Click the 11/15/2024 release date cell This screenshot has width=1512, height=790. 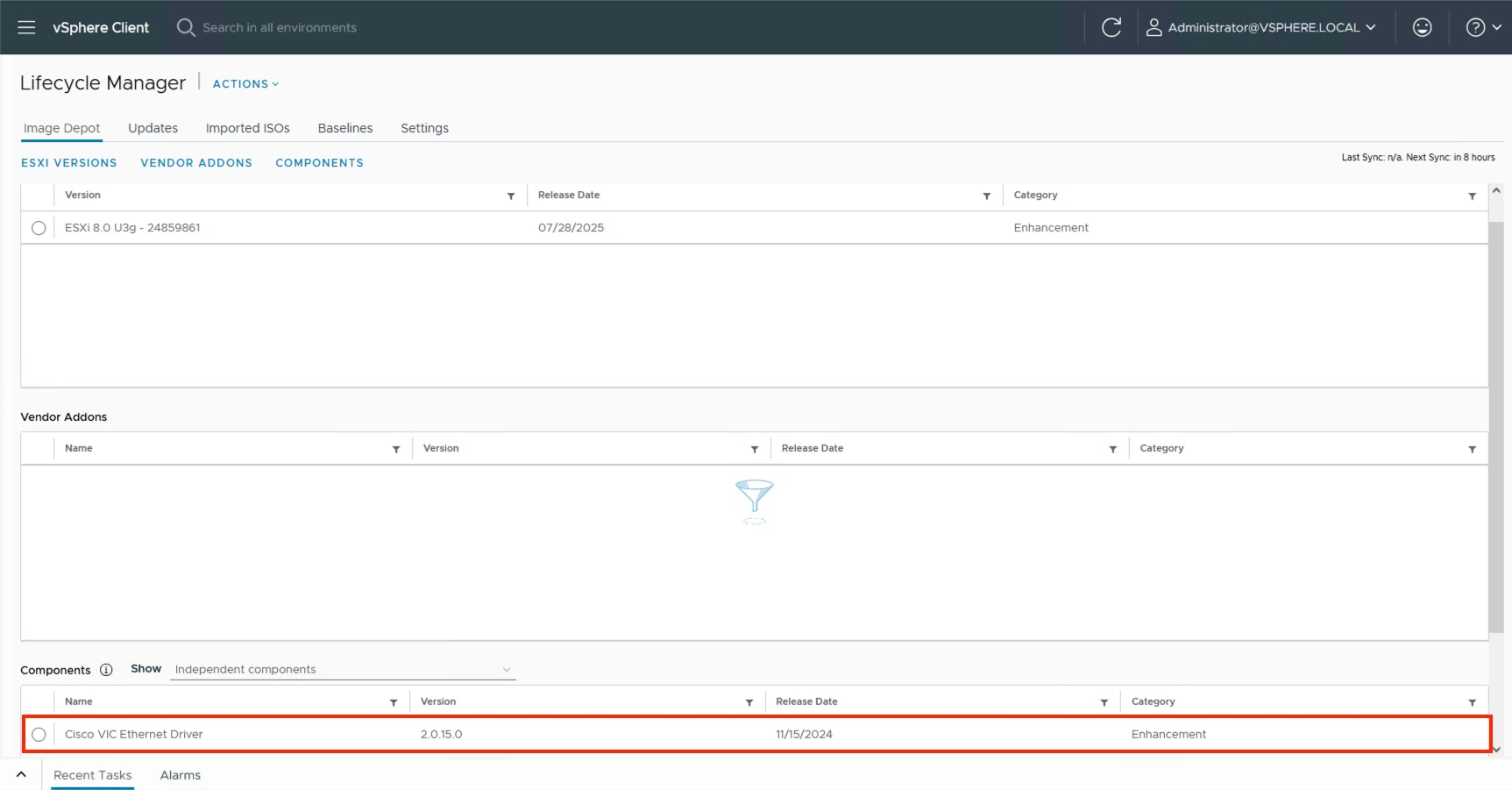804,735
